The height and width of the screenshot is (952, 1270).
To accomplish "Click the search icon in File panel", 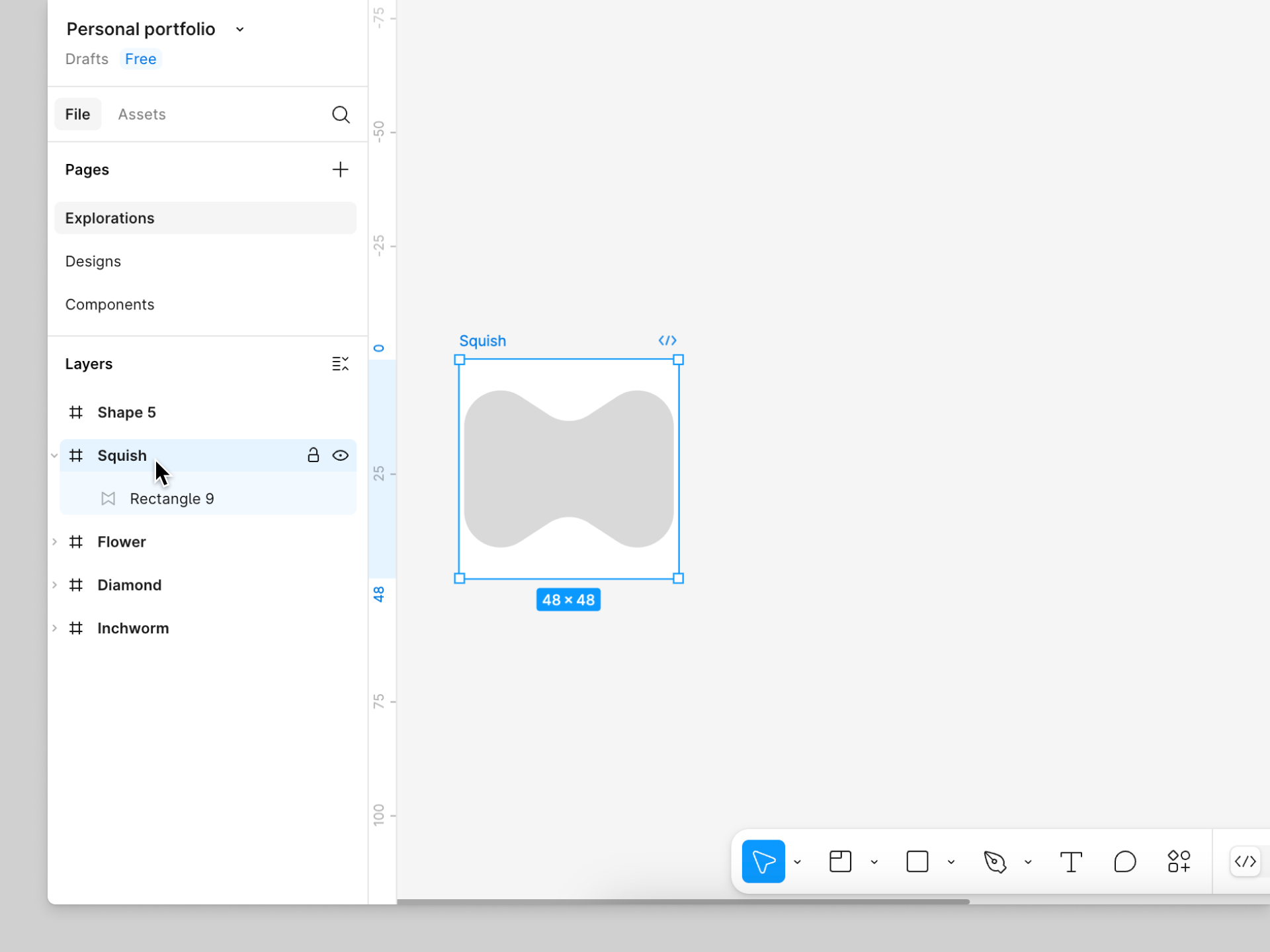I will click(x=341, y=114).
